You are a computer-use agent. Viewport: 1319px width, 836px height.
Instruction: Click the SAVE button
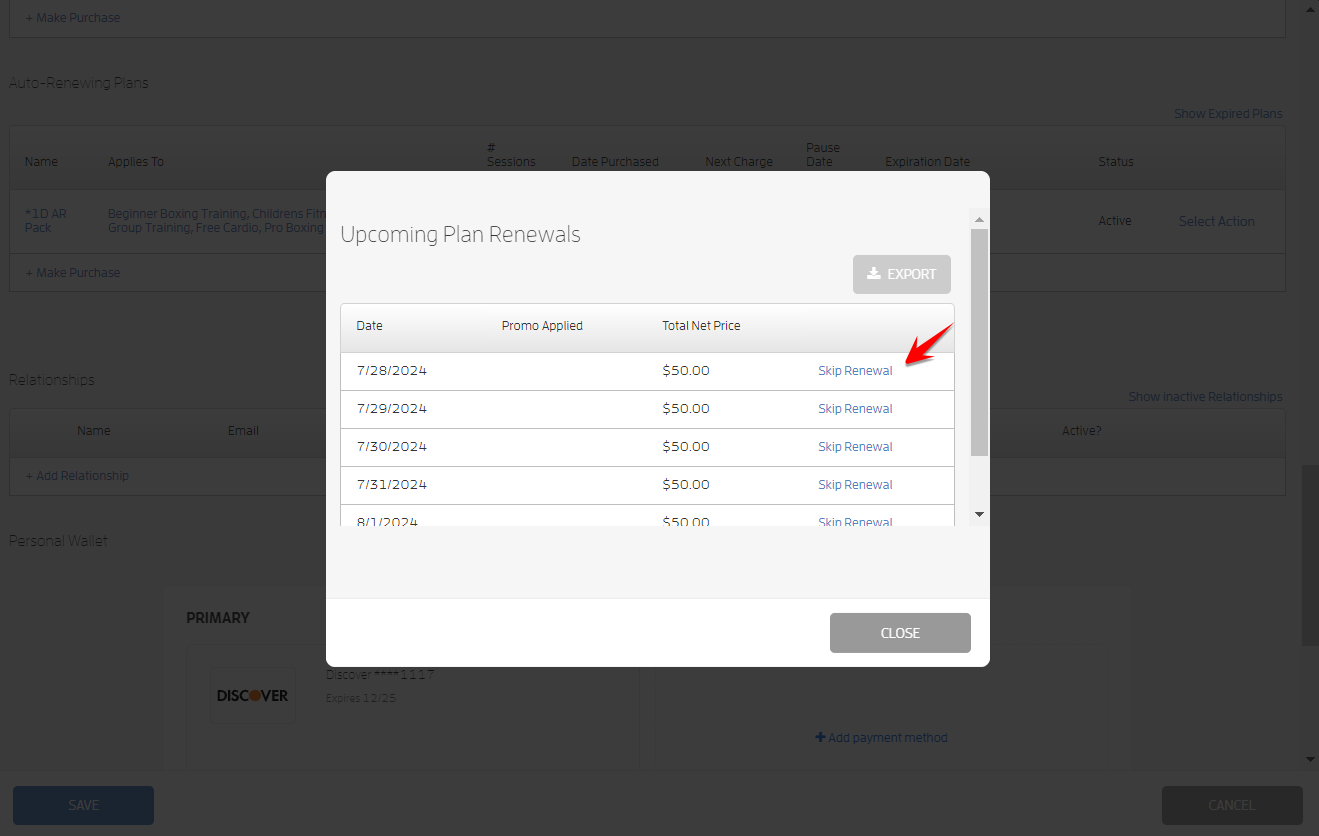tap(83, 805)
